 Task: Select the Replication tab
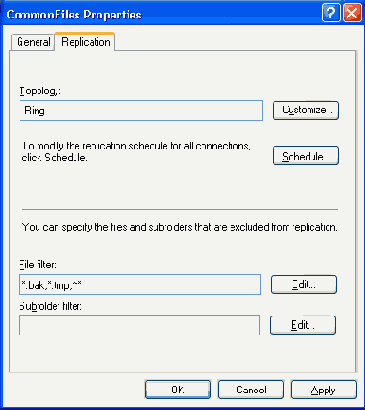[86, 42]
